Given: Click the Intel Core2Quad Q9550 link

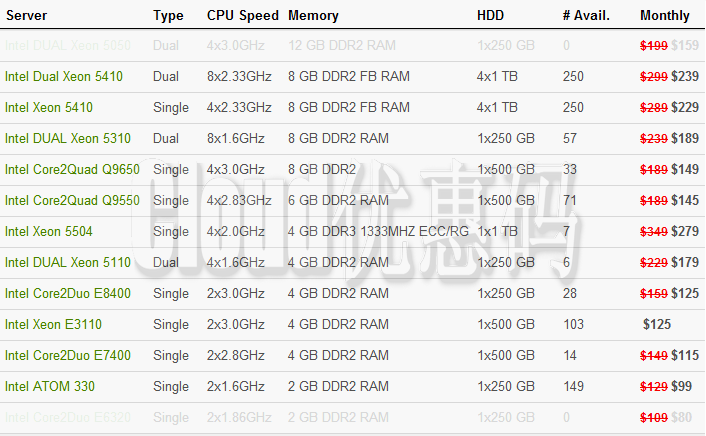Looking at the screenshot, I should pos(72,200).
